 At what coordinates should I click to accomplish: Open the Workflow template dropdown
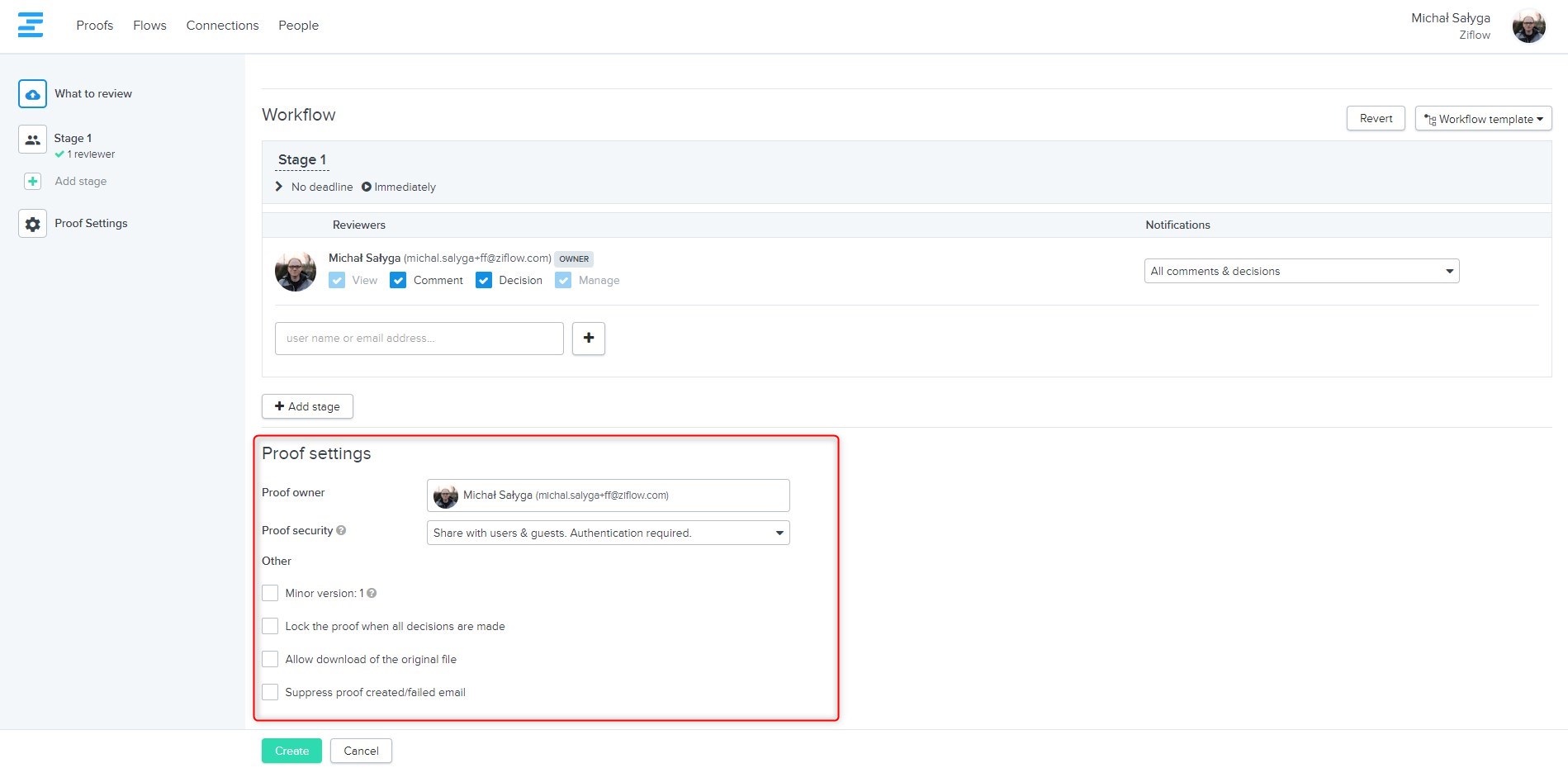pyautogui.click(x=1483, y=119)
